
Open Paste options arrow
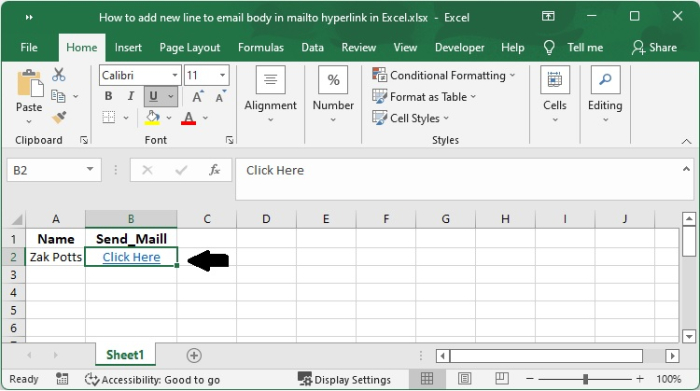pos(29,121)
